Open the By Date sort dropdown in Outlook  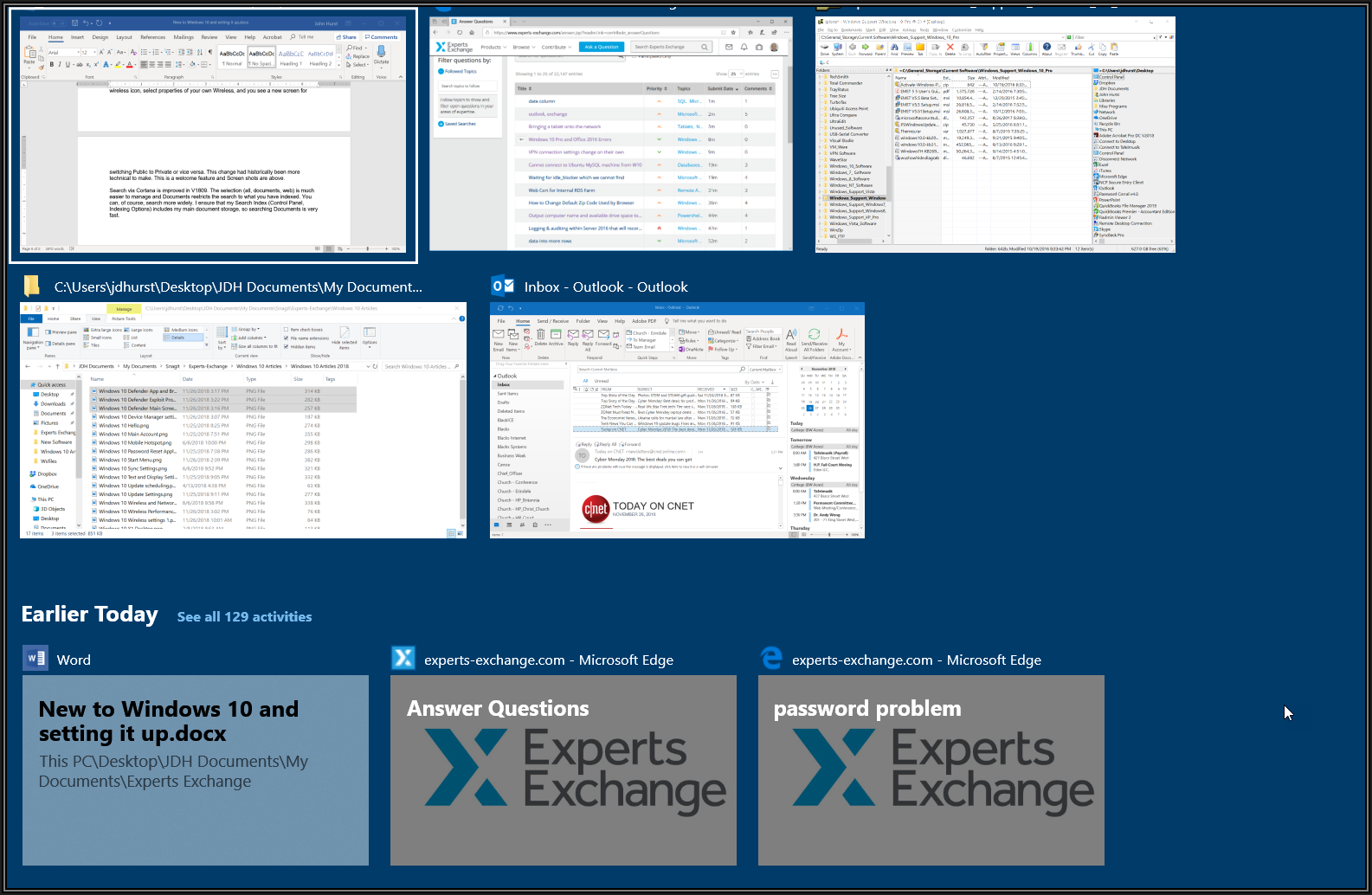(753, 382)
